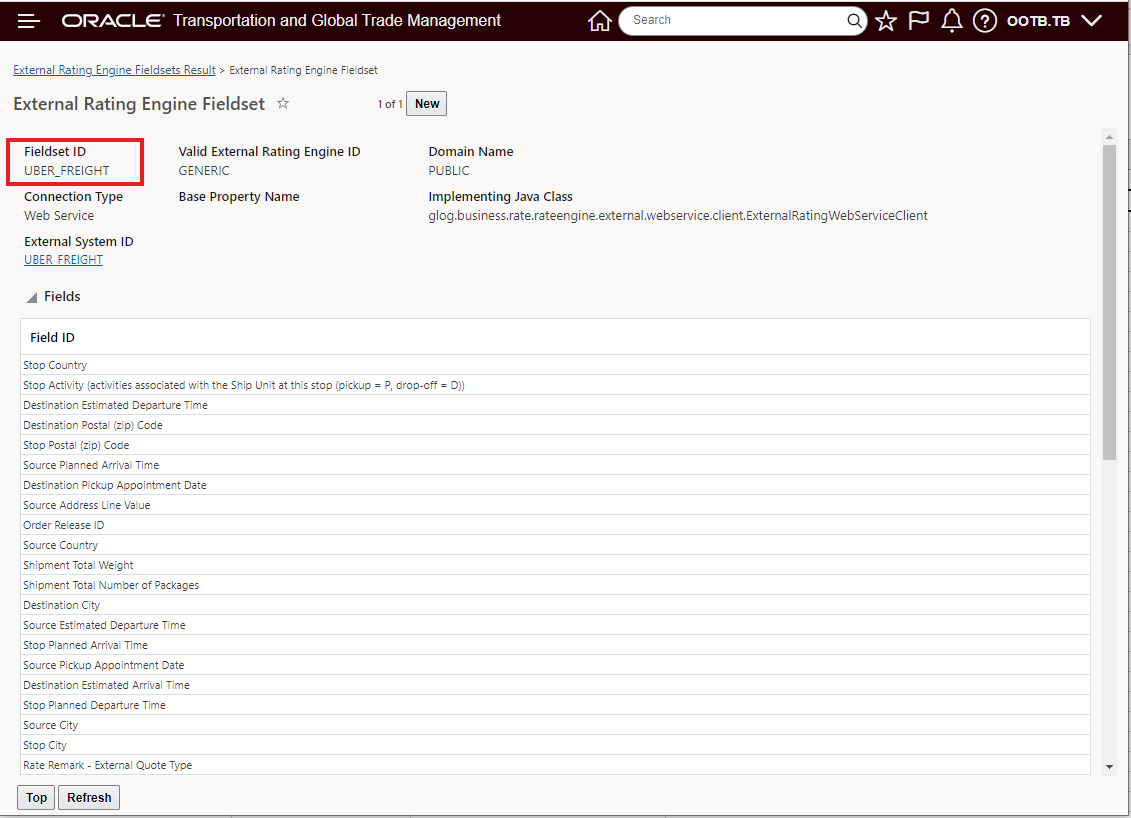Click the New button

(x=426, y=104)
